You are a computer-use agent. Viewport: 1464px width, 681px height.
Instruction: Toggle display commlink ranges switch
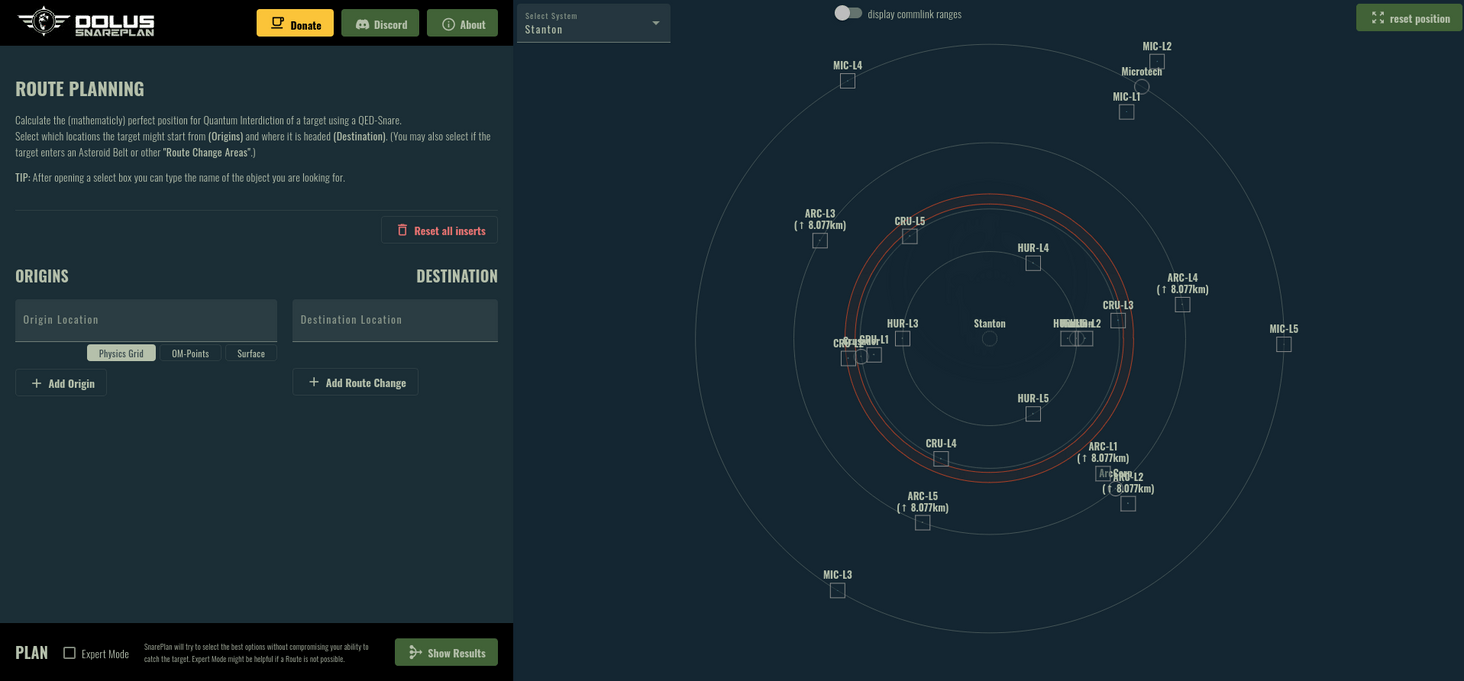coord(848,14)
